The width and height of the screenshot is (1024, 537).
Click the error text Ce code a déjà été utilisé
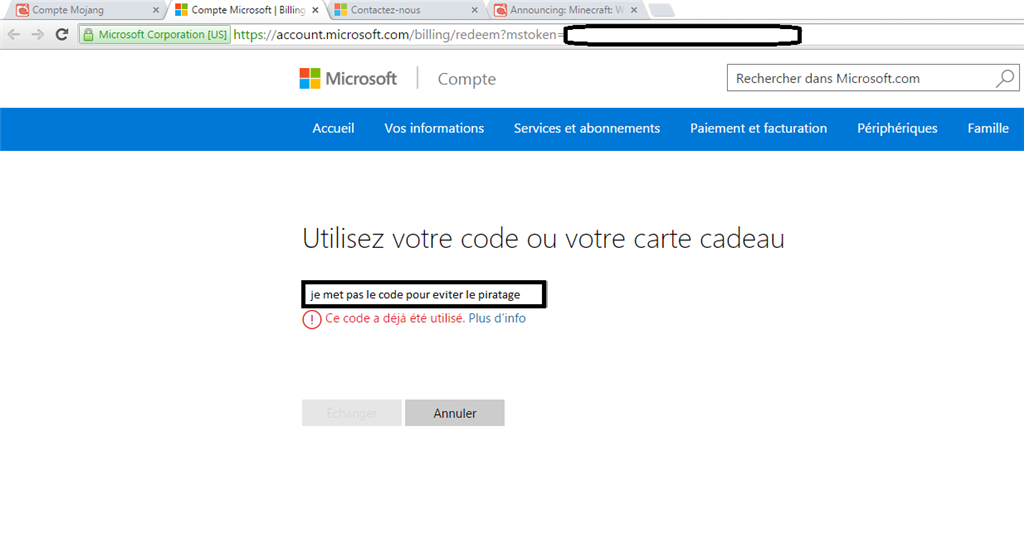[394, 318]
